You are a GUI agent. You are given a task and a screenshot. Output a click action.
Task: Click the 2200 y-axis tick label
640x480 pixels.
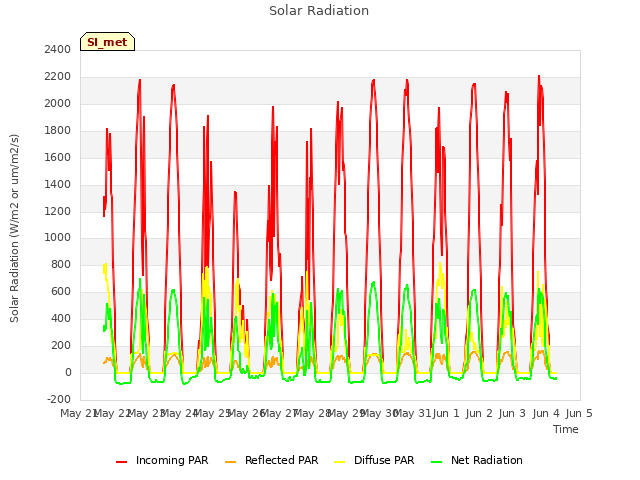click(x=58, y=76)
